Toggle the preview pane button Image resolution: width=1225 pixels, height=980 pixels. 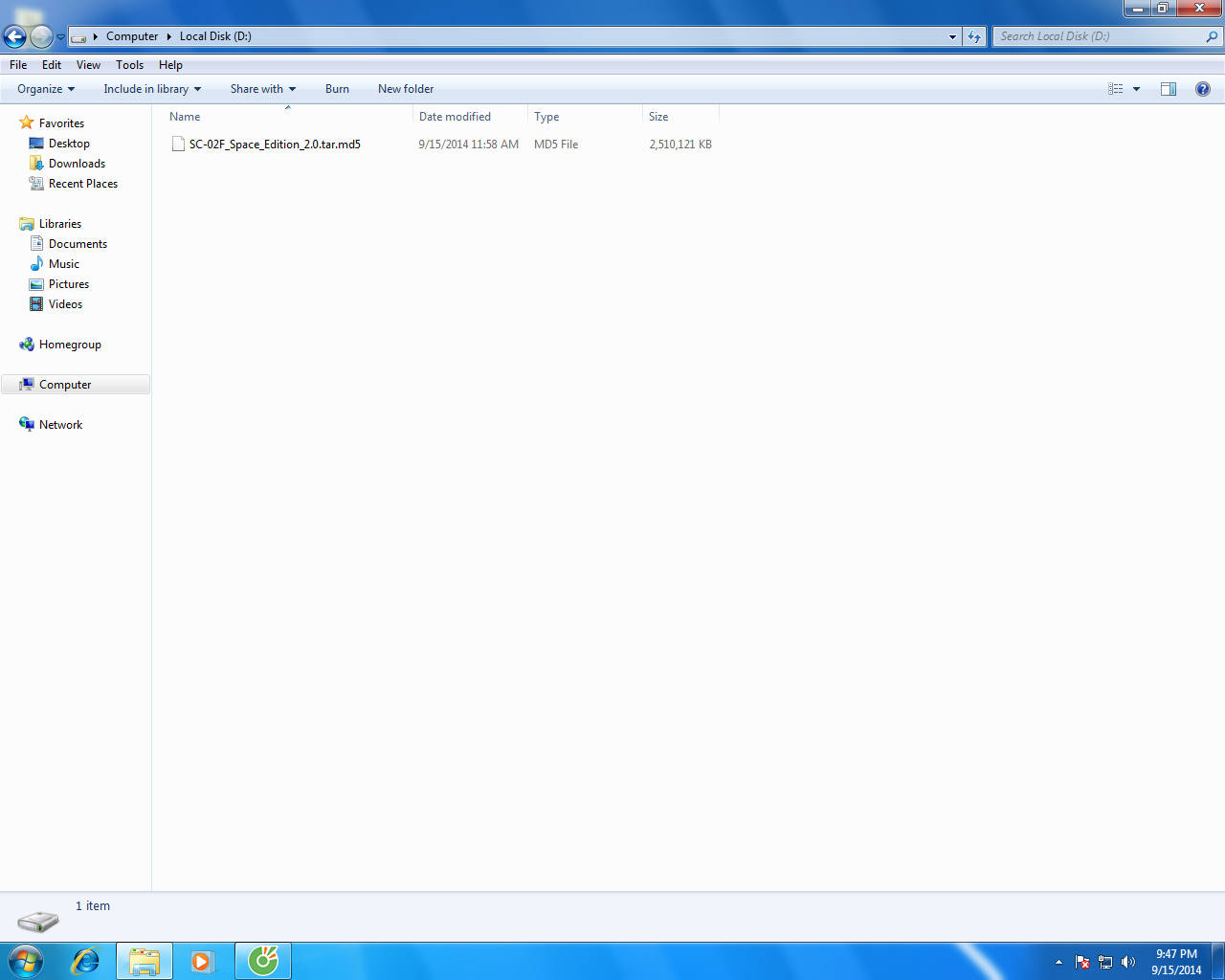[1168, 89]
